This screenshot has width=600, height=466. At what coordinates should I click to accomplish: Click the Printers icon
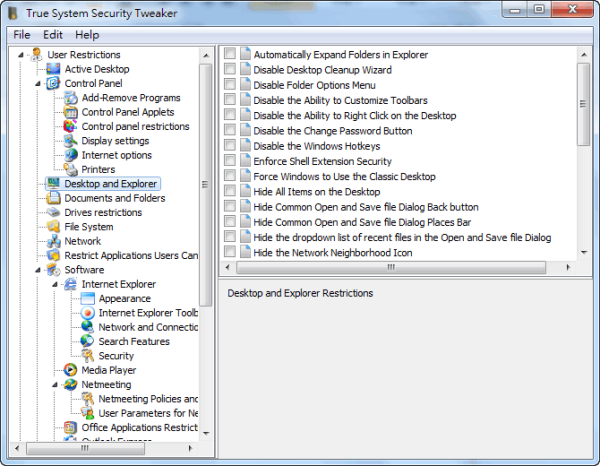70,169
